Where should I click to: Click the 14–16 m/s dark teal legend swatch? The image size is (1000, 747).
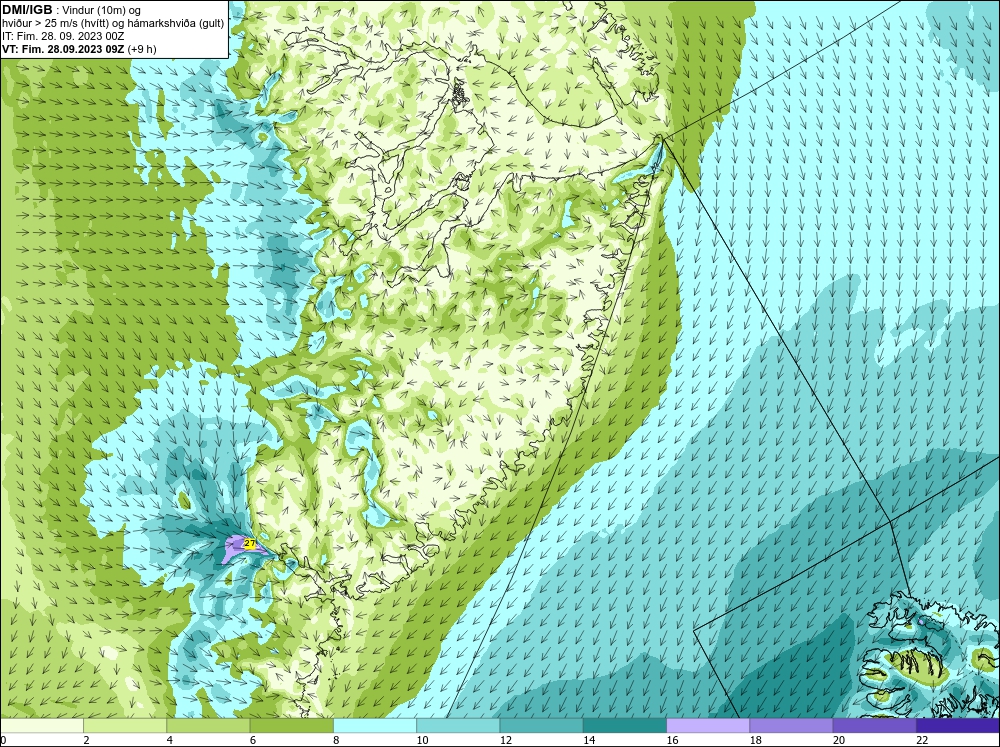624,726
